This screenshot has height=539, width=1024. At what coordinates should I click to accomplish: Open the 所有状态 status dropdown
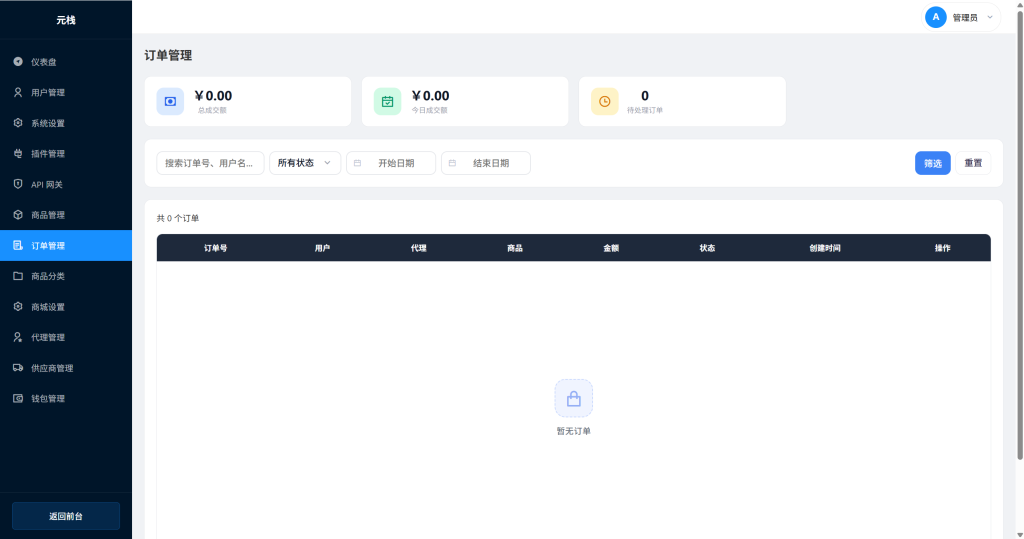[x=305, y=163]
